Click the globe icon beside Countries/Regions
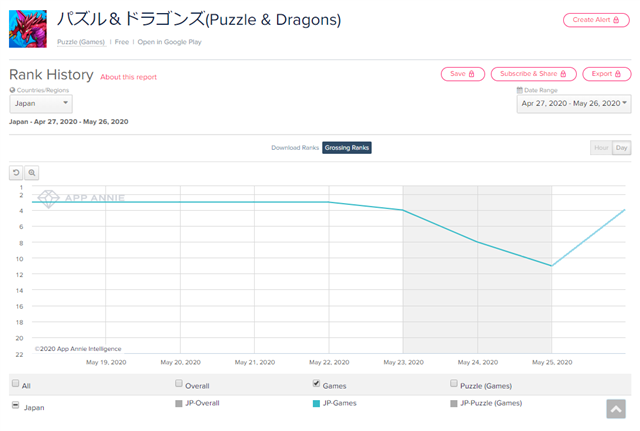The width and height of the screenshot is (640, 431). pos(12,90)
